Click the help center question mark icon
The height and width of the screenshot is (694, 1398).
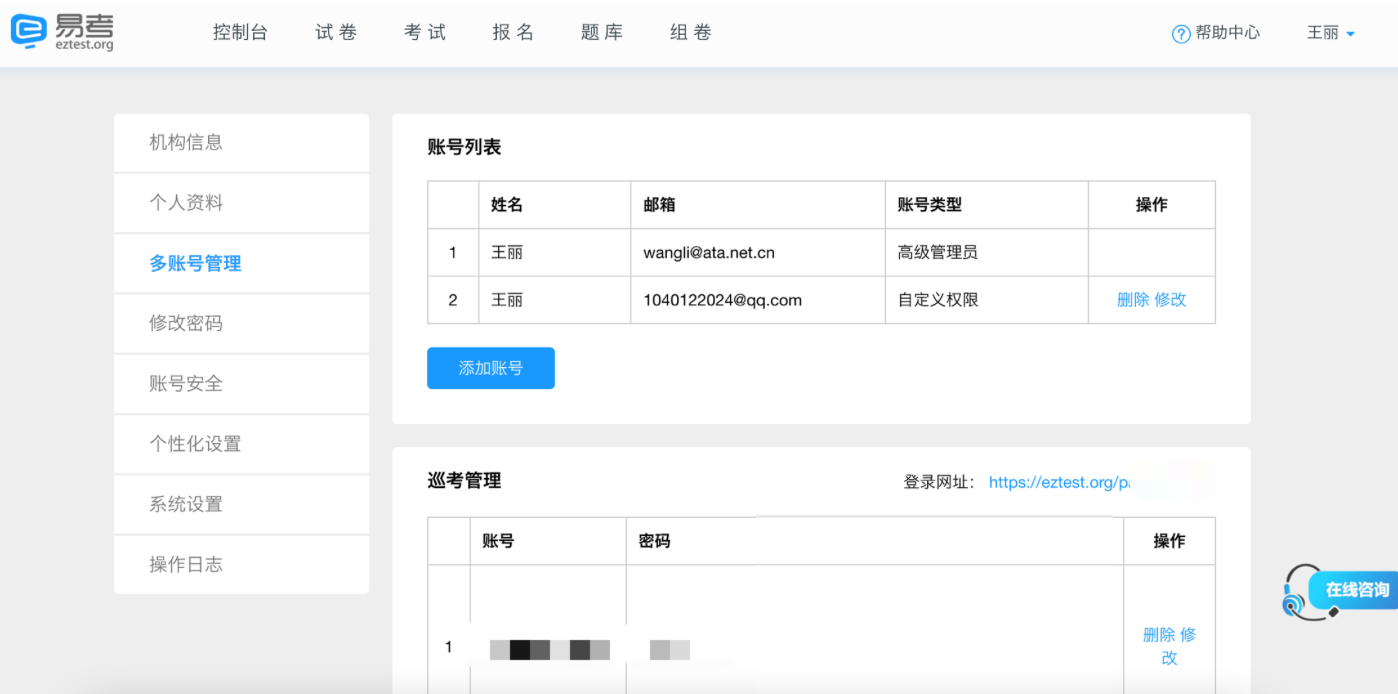point(1181,34)
